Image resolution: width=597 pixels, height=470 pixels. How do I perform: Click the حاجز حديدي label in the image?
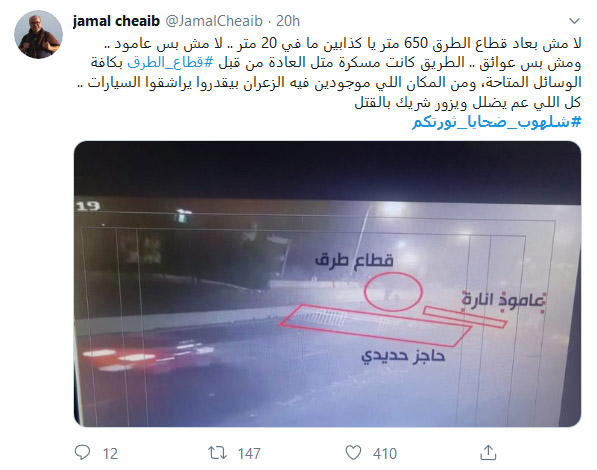(403, 356)
